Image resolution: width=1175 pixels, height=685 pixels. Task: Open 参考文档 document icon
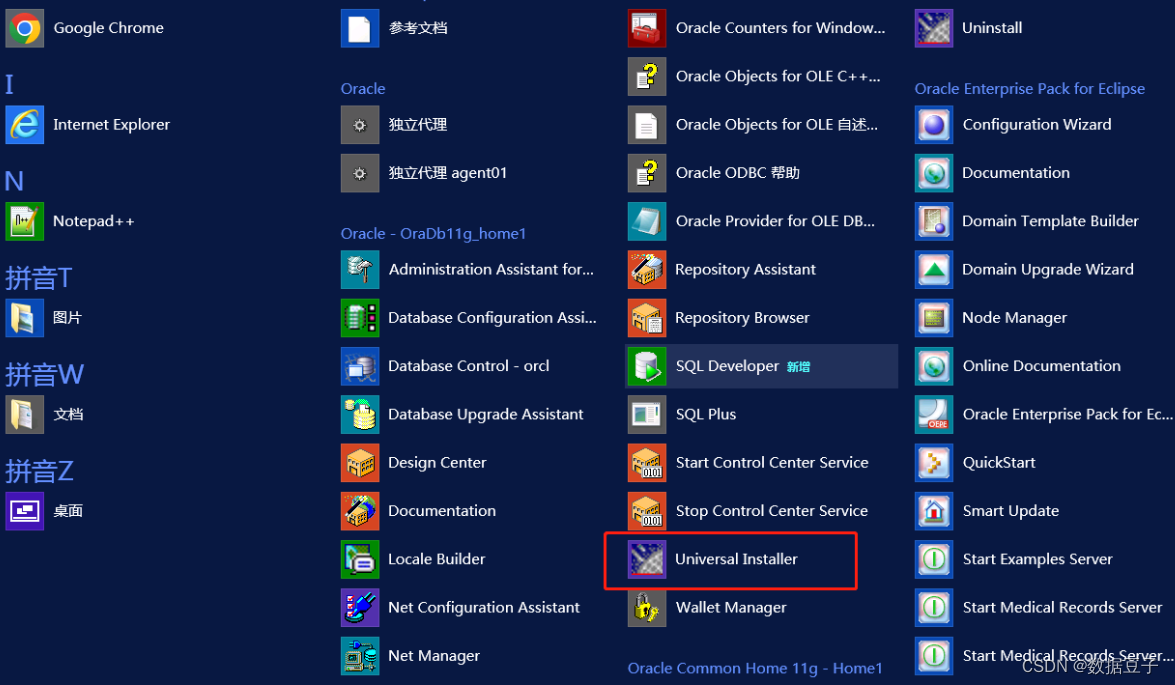tap(360, 28)
